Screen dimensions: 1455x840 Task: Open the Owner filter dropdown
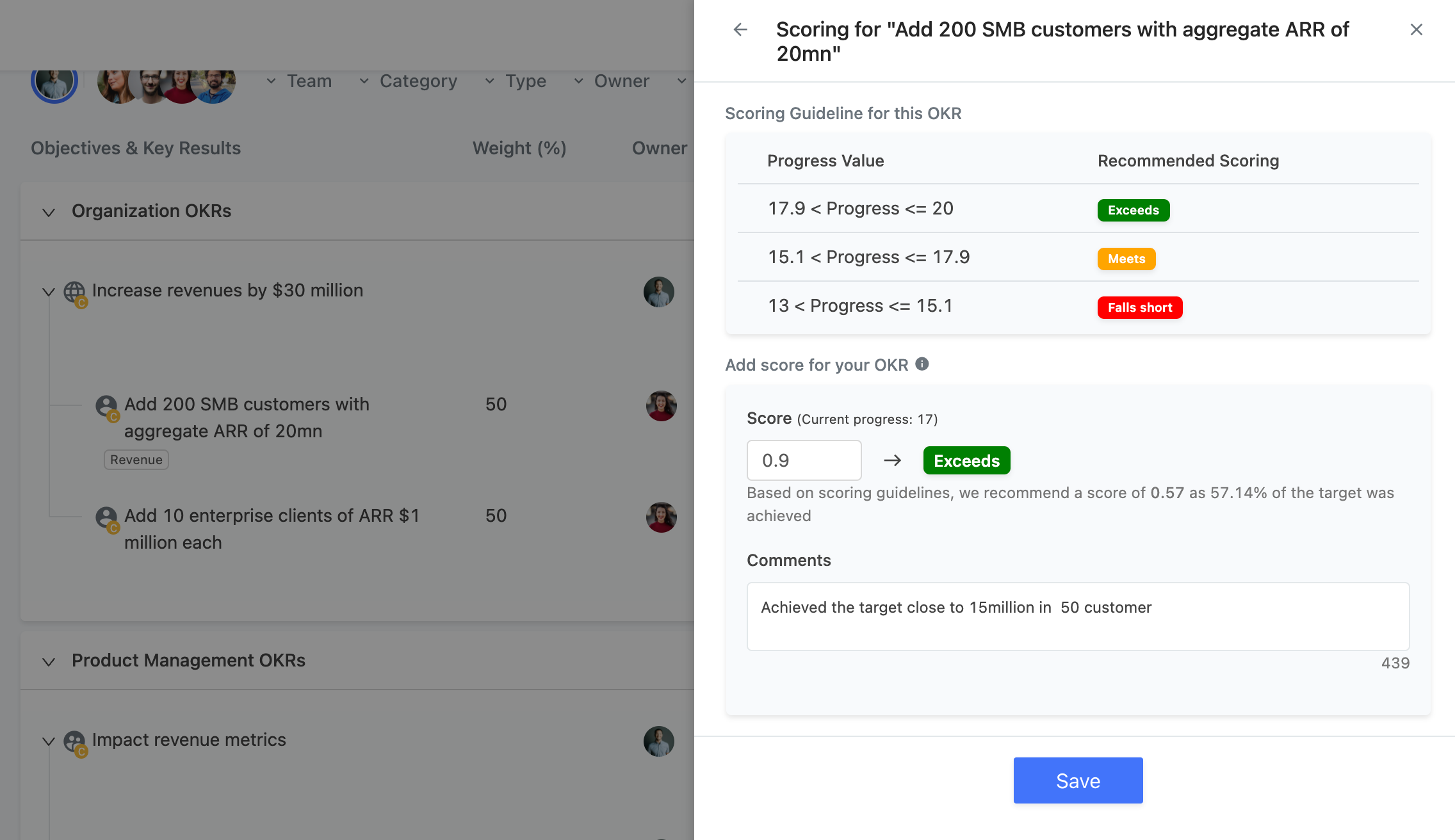click(x=612, y=81)
